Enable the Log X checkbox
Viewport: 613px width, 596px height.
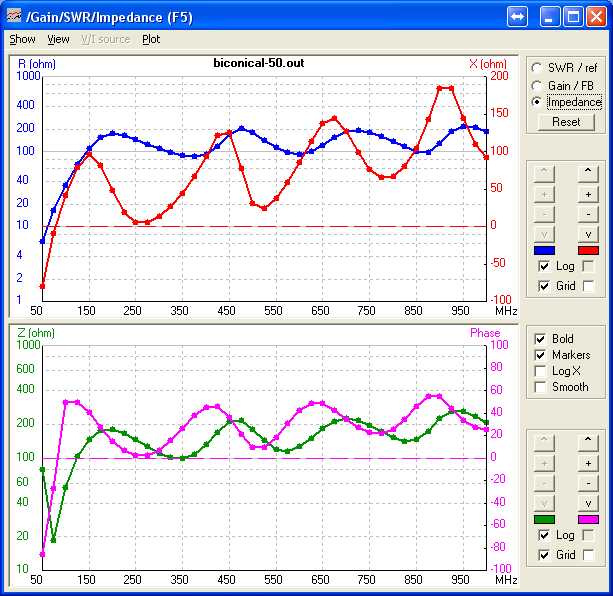click(541, 371)
